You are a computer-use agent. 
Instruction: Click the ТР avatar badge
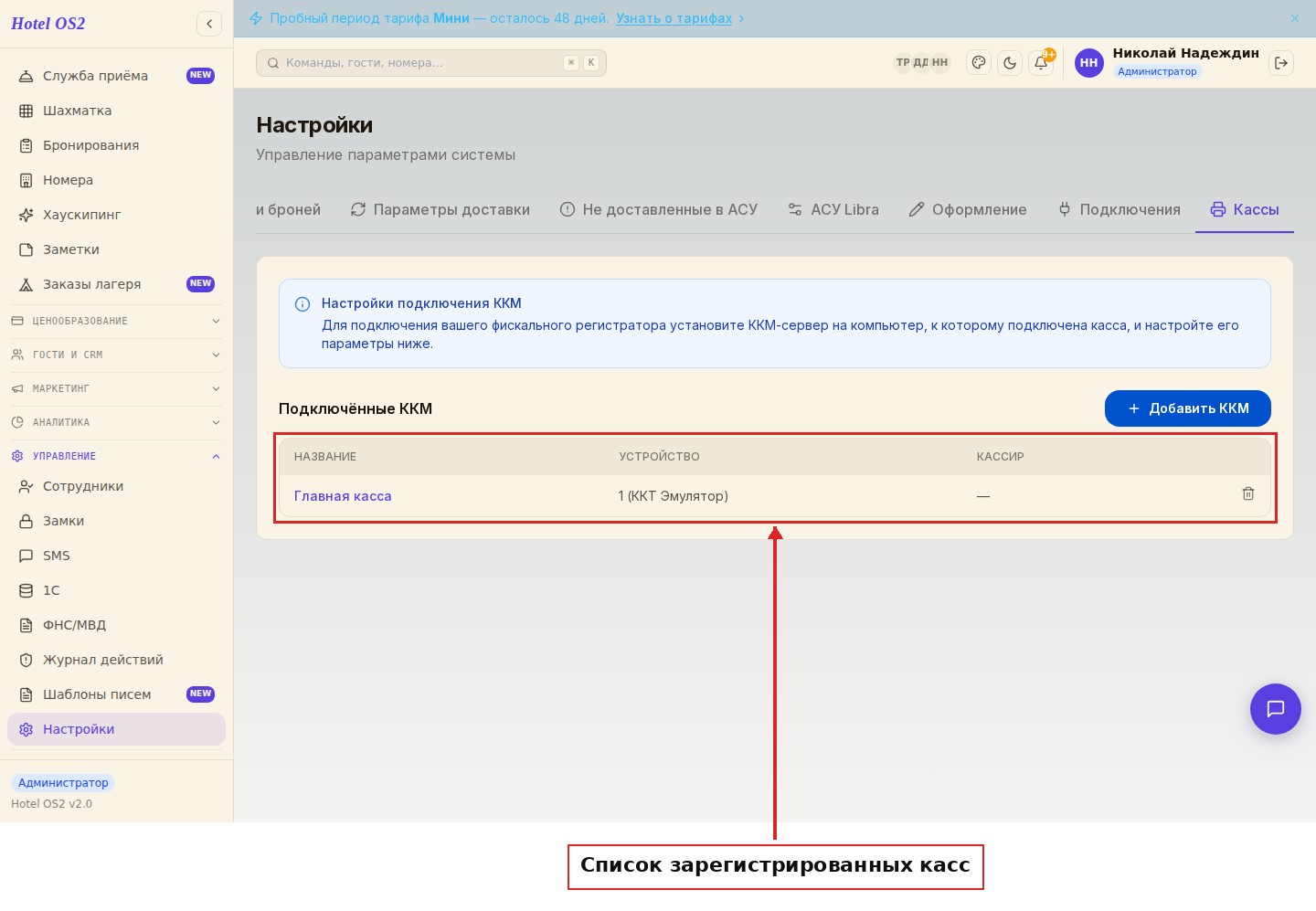point(903,62)
